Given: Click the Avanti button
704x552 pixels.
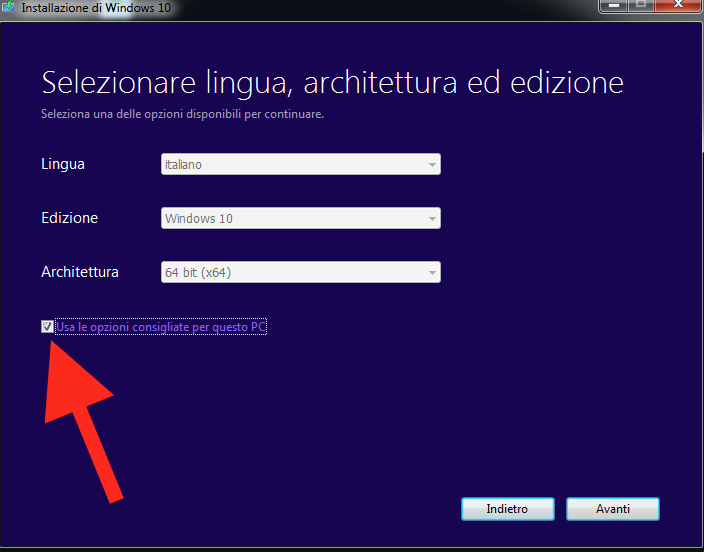Looking at the screenshot, I should 613,509.
